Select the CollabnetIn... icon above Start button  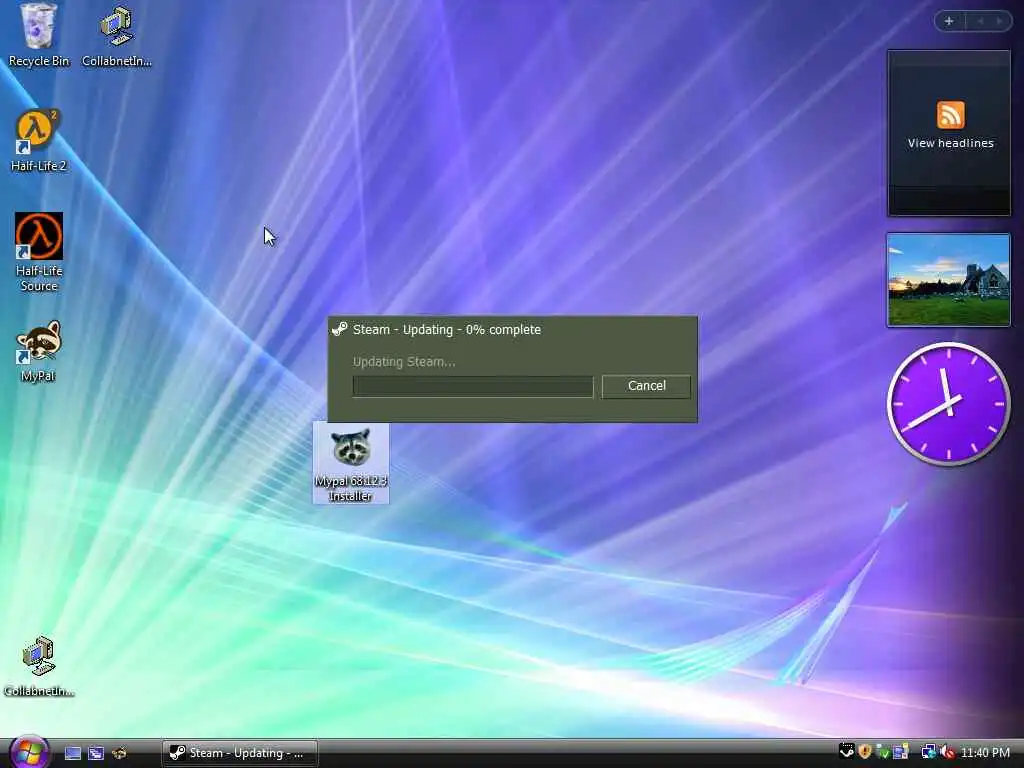click(x=39, y=666)
